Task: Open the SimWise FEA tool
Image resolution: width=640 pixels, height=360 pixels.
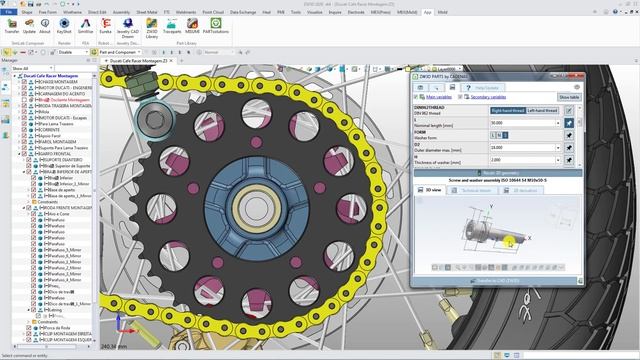Action: pyautogui.click(x=85, y=26)
